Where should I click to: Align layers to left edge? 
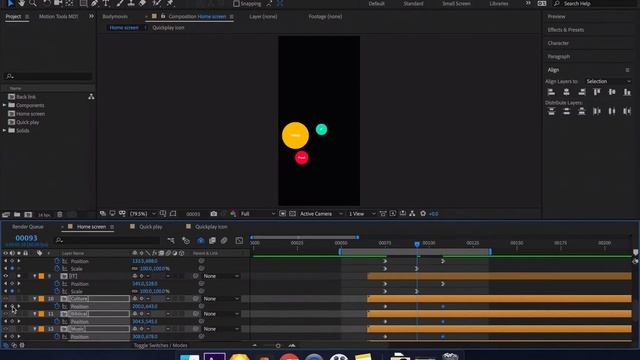[551, 92]
